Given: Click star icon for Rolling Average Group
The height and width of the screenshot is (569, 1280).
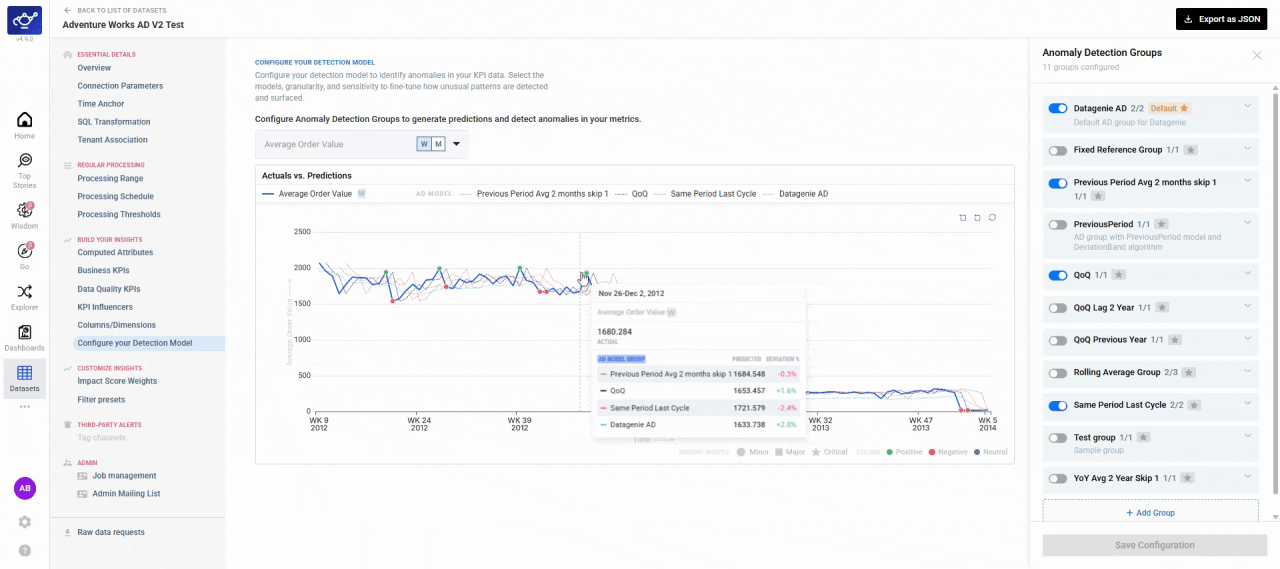Looking at the screenshot, I should click(x=1189, y=372).
